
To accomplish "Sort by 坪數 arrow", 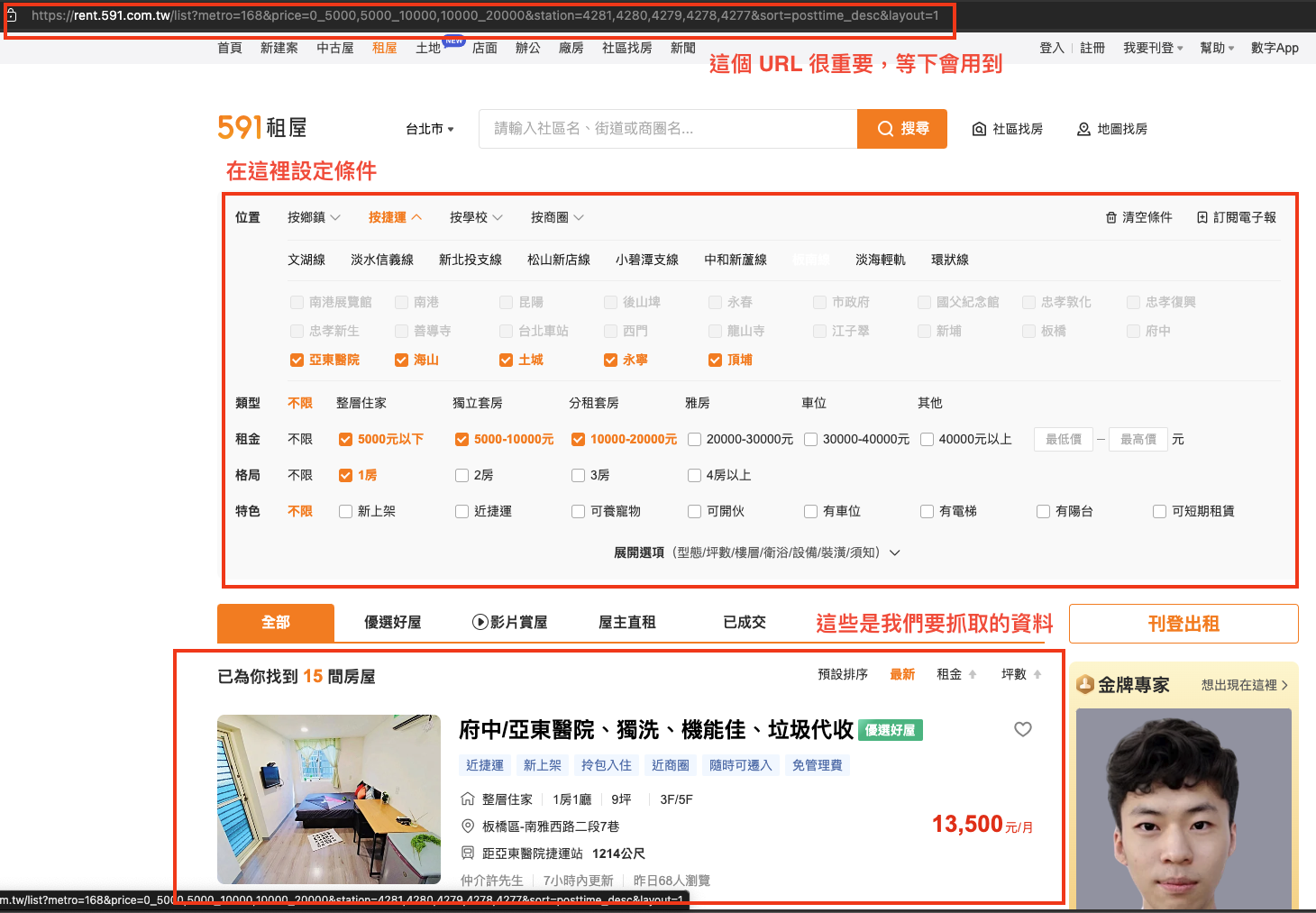I will 1037,674.
